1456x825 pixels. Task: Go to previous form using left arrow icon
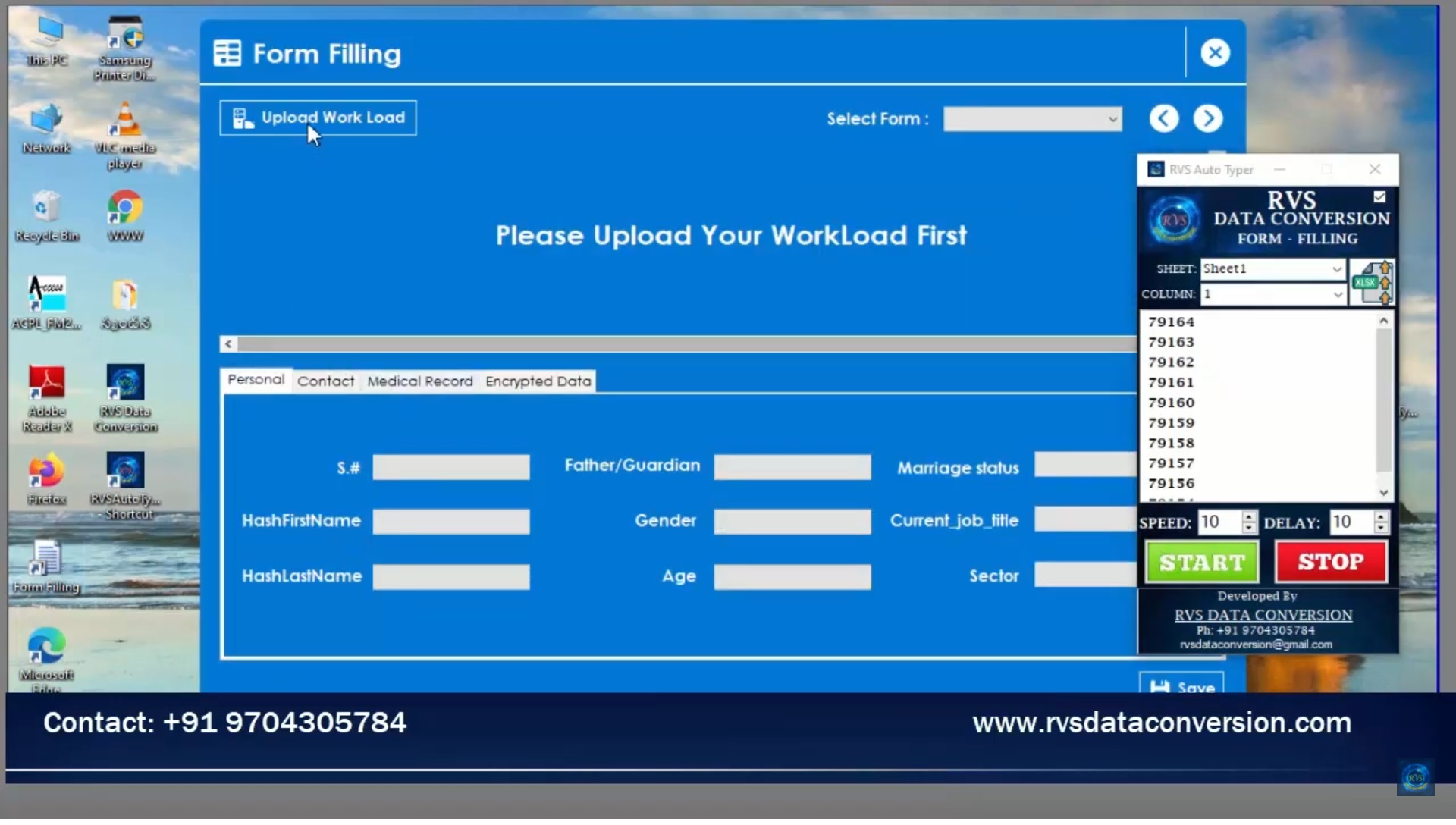[x=1163, y=118]
